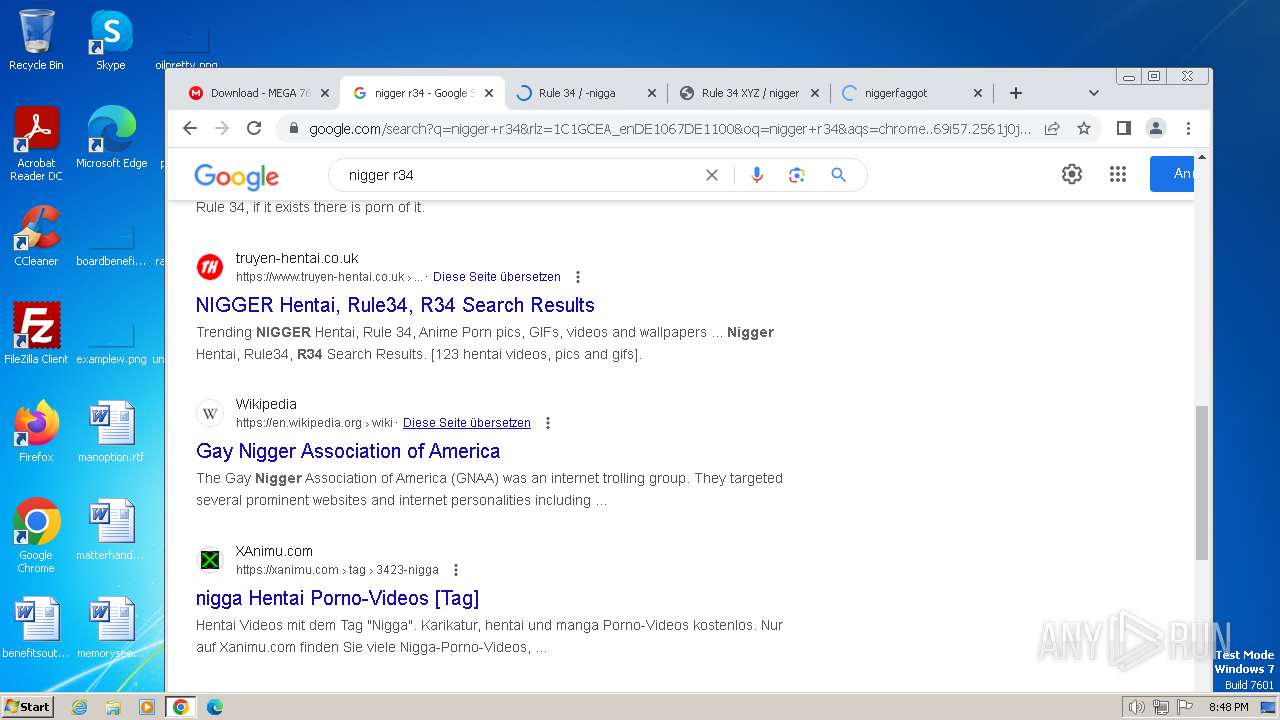Open the Windows Start menu
Viewport: 1280px width, 720px height.
tap(28, 707)
